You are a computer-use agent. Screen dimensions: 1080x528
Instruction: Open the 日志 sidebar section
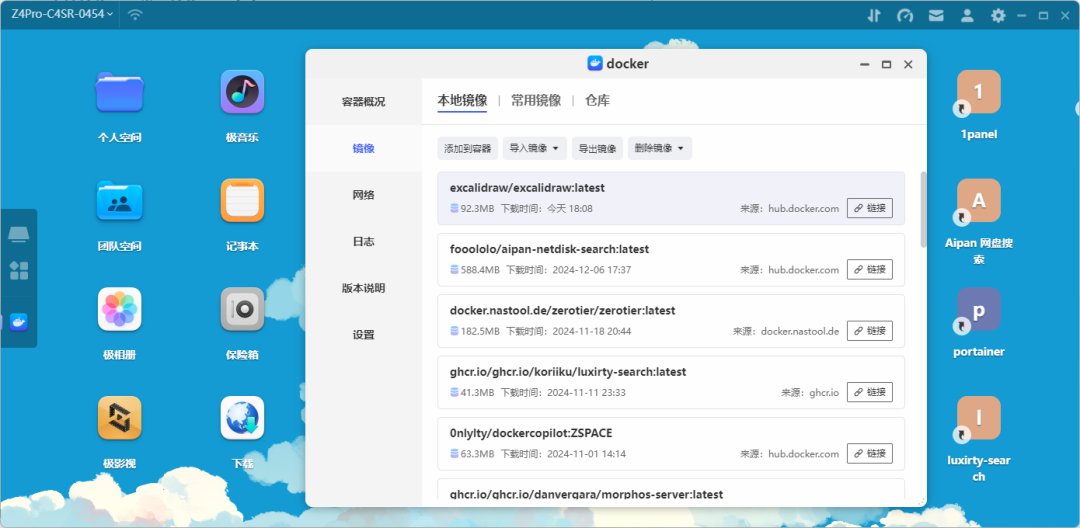click(364, 242)
